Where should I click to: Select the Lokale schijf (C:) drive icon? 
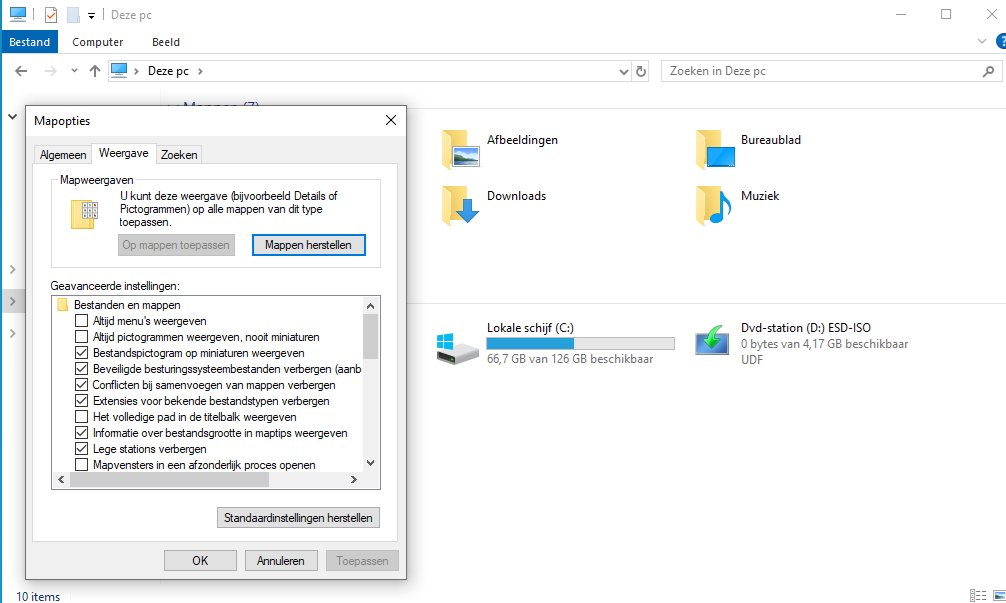(x=458, y=343)
